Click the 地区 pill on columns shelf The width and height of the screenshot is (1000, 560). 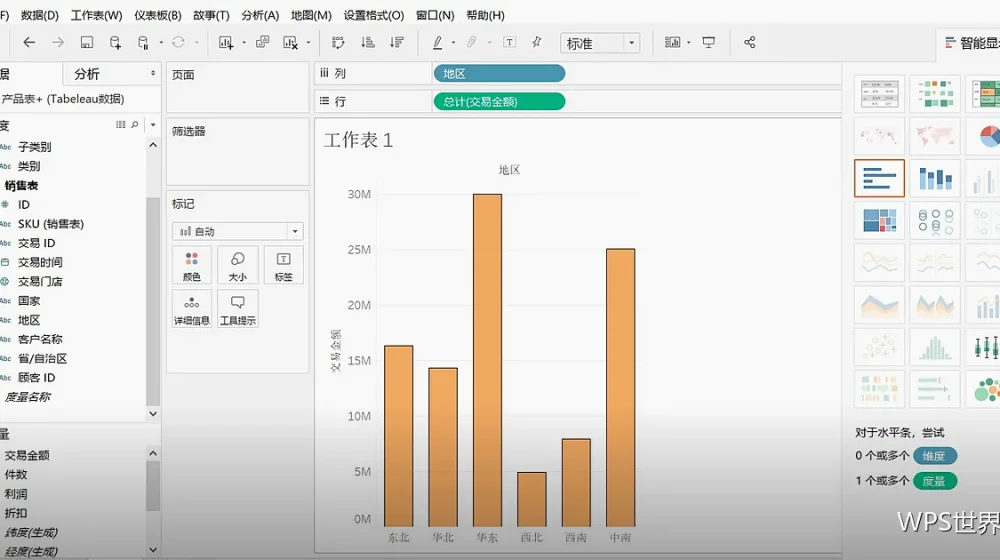tap(499, 73)
